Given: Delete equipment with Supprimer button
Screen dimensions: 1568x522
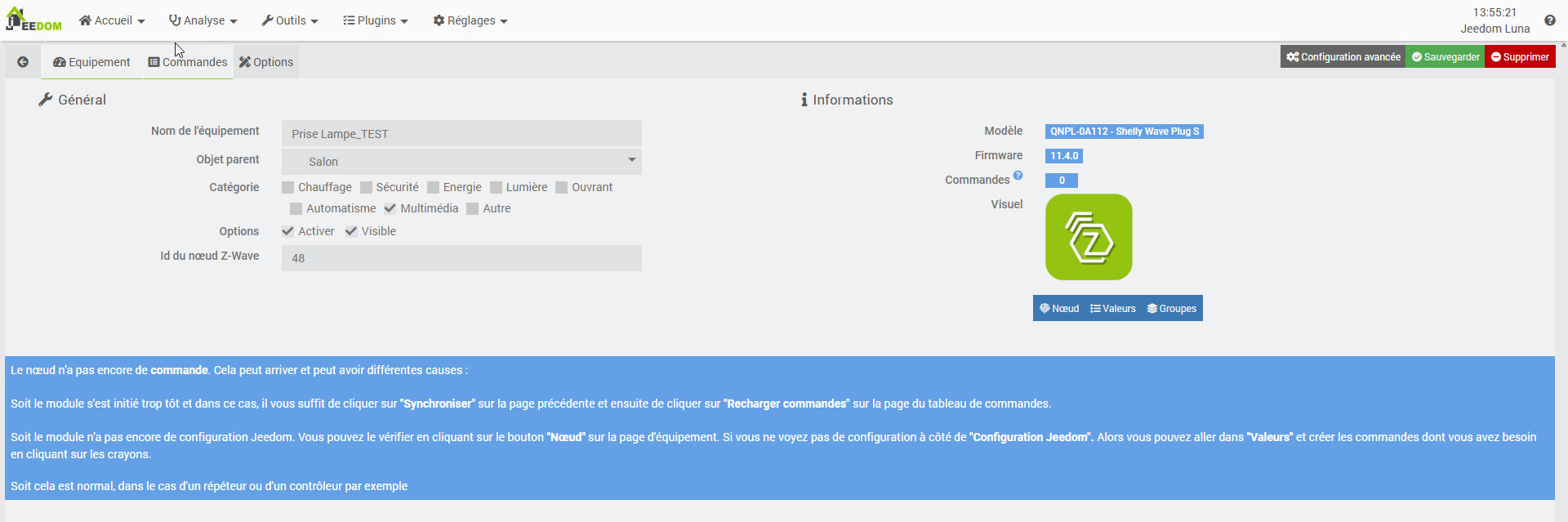Looking at the screenshot, I should [1520, 57].
